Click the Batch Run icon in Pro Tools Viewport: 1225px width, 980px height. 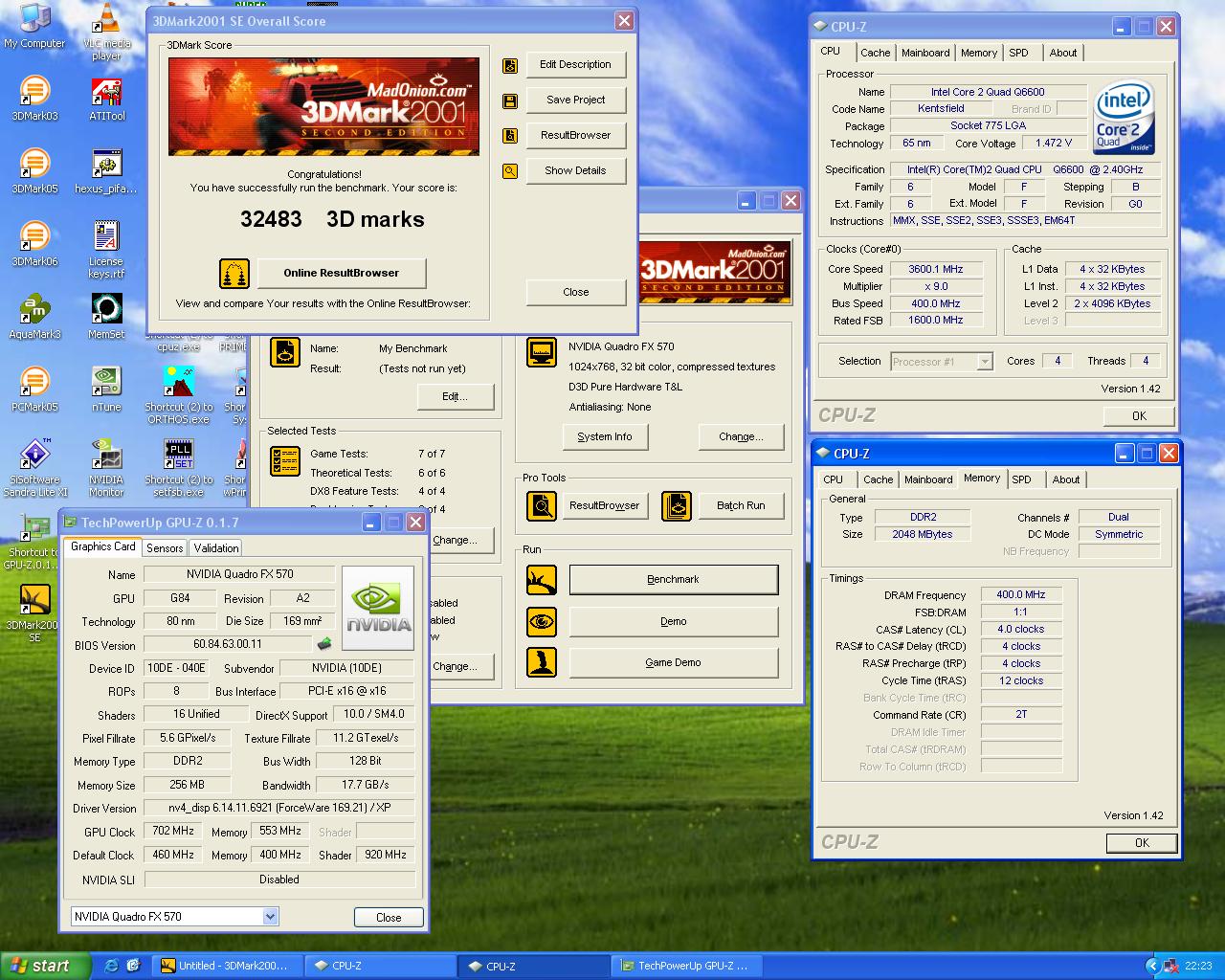[677, 505]
